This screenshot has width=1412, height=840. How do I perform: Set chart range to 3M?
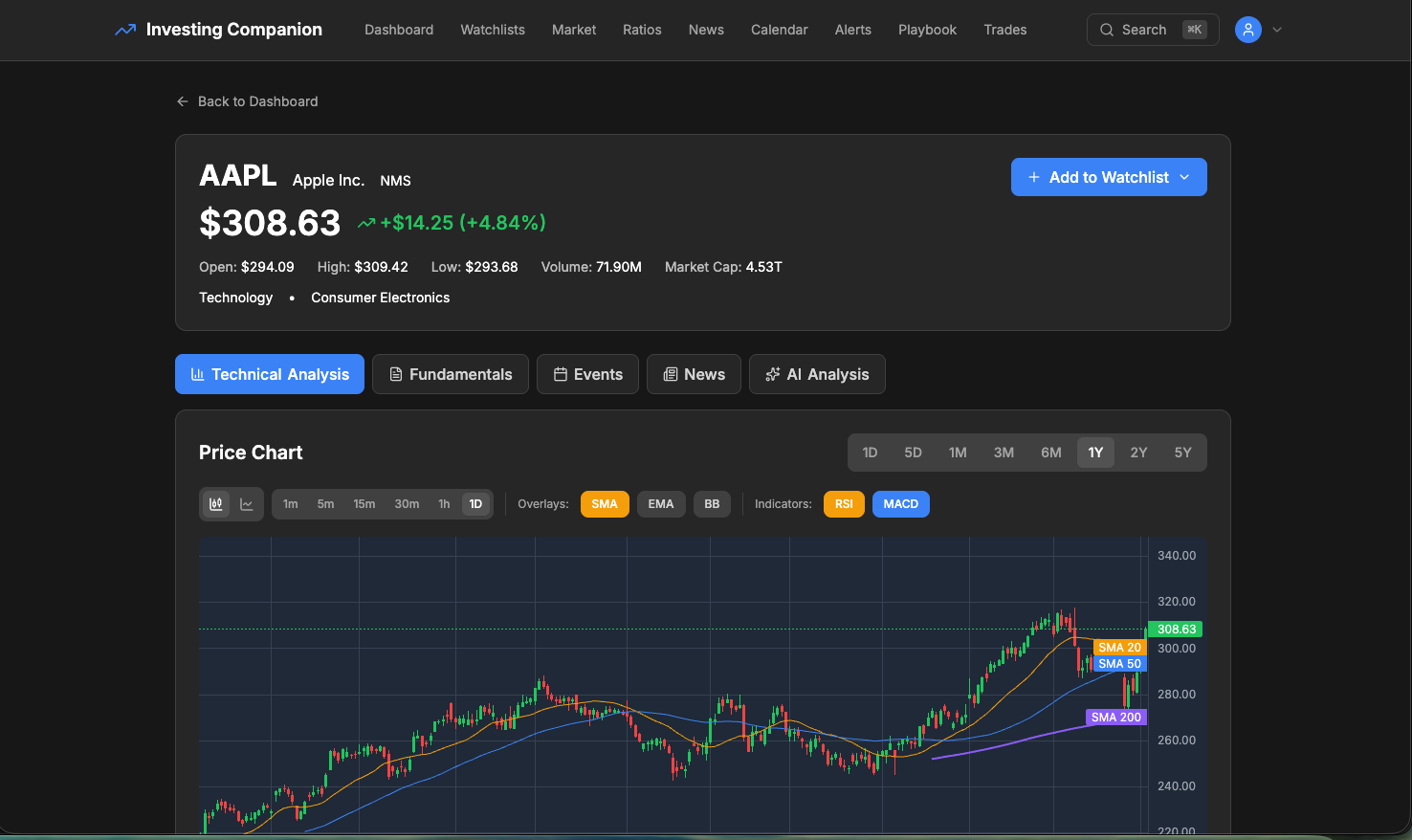click(1004, 453)
